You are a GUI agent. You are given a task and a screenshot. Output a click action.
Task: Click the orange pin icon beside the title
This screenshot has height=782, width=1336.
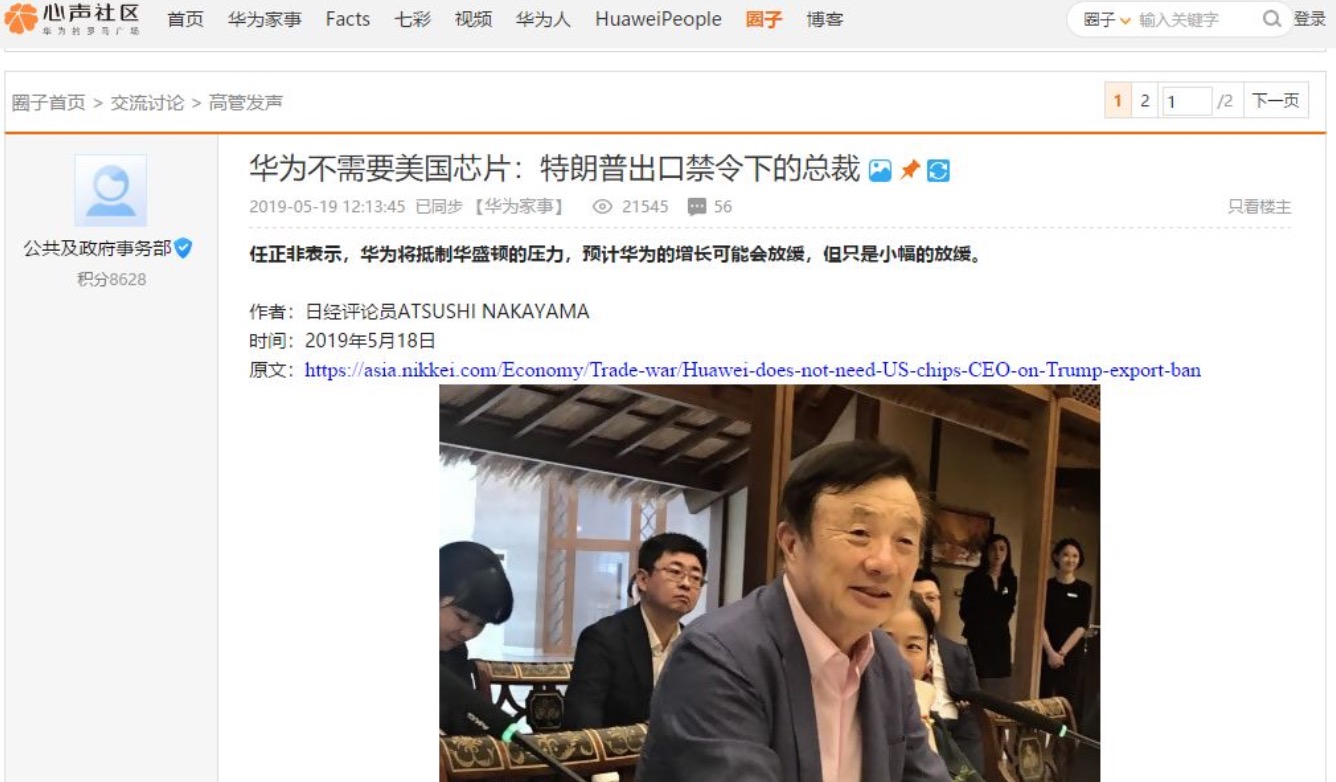(909, 171)
